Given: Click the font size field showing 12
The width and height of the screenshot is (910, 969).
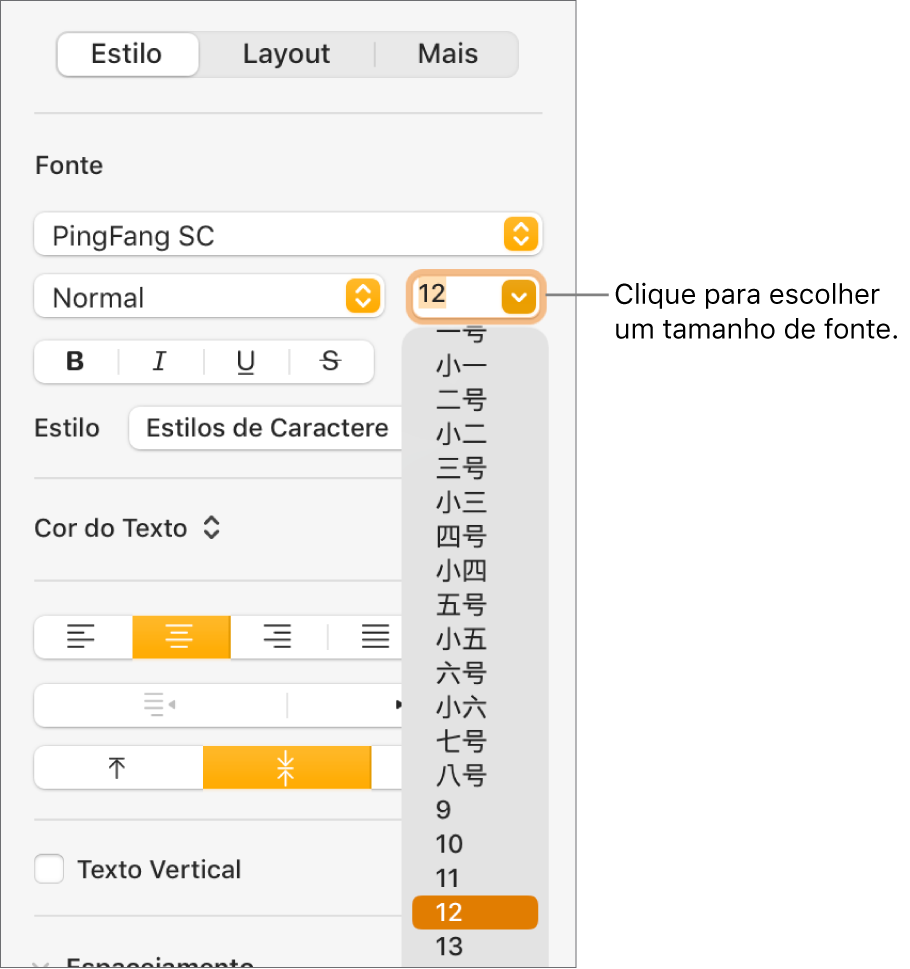Looking at the screenshot, I should (x=456, y=295).
